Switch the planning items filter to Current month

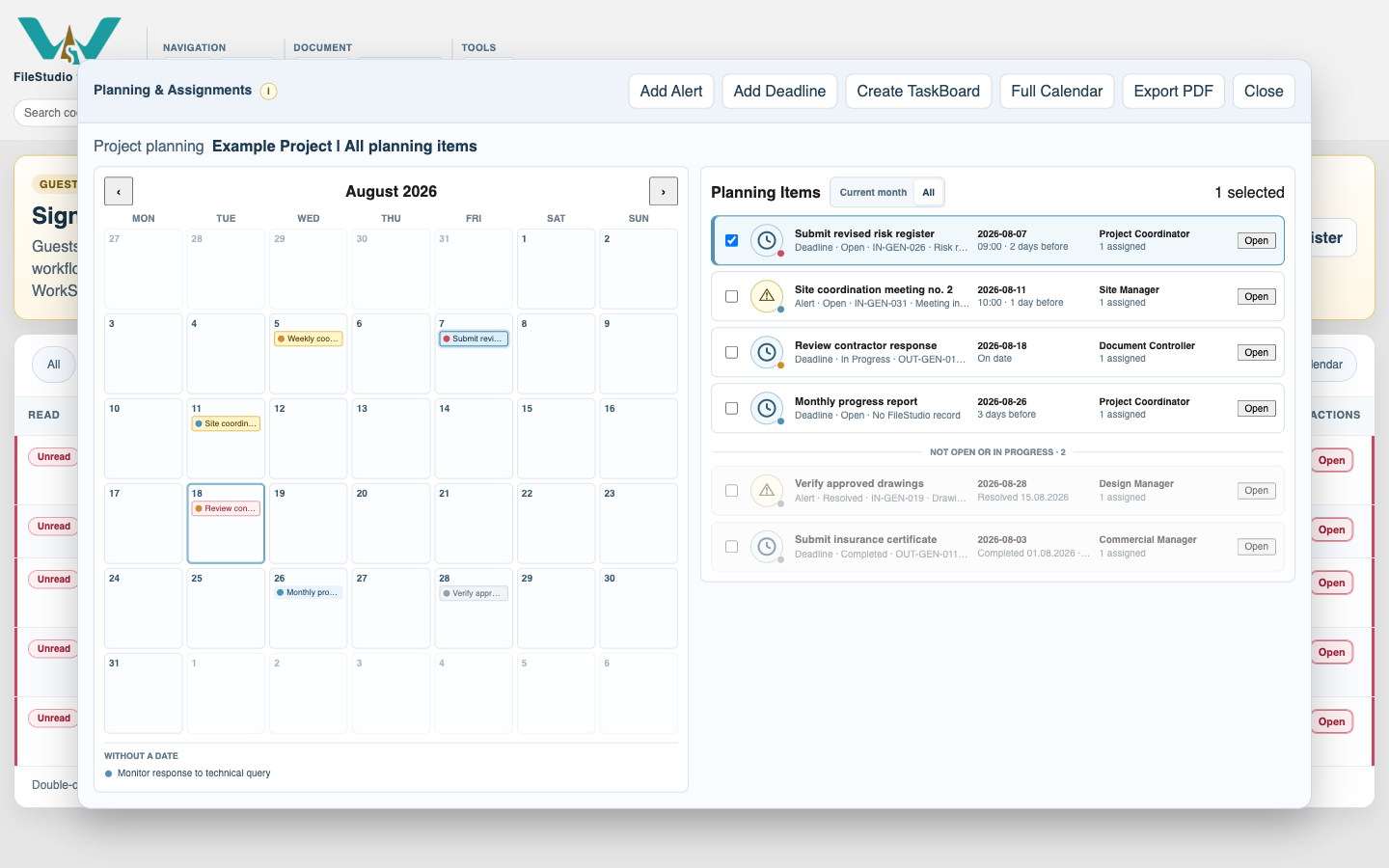point(873,193)
